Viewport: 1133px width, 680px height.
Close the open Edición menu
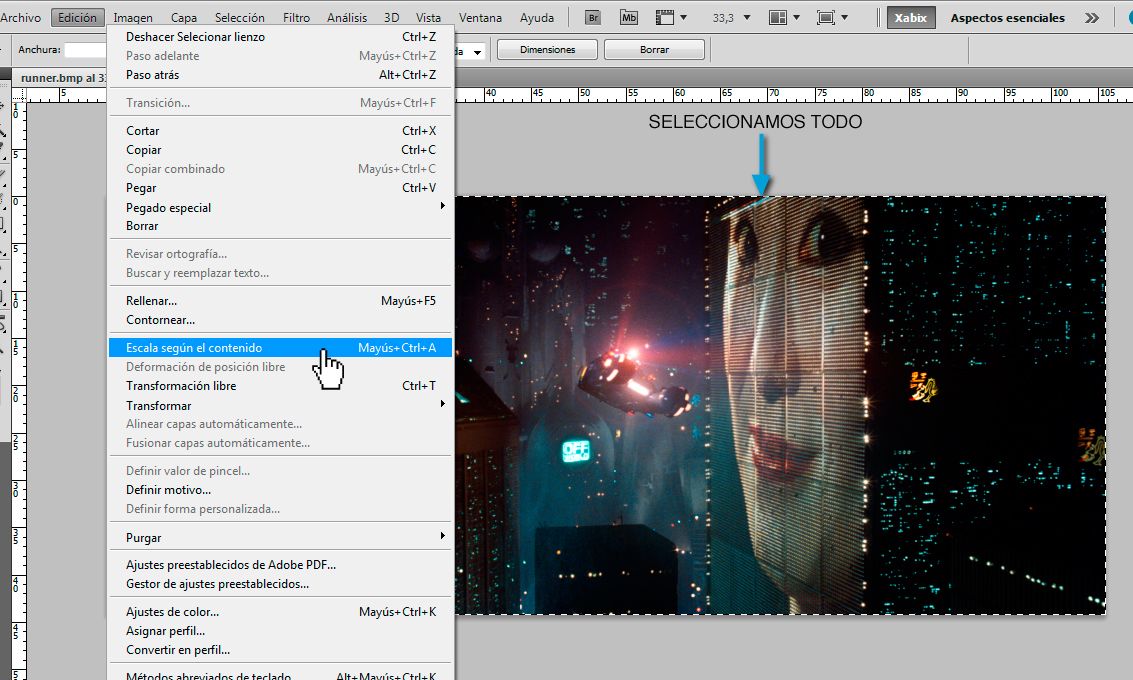77,17
